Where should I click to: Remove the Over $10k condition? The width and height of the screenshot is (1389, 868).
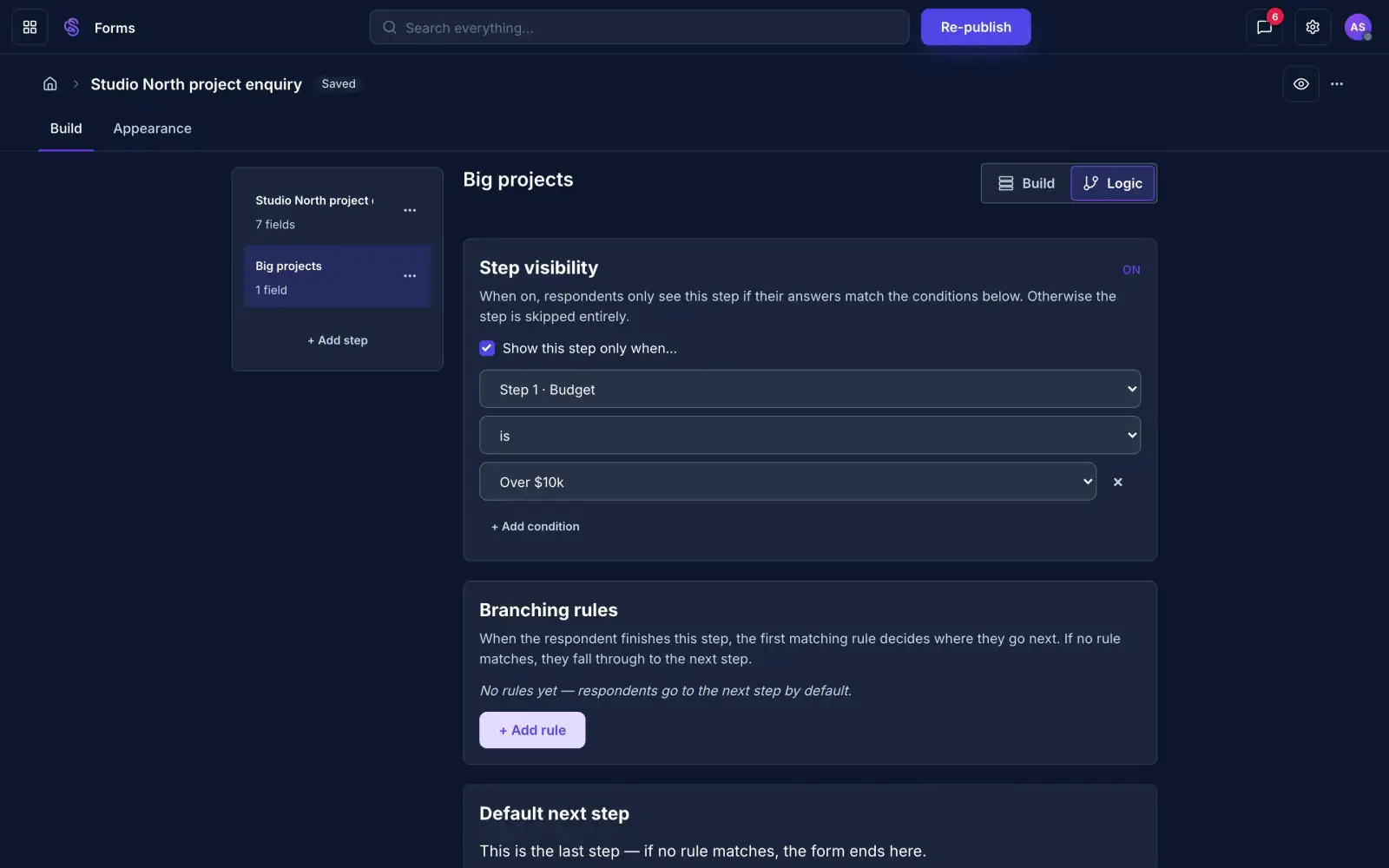[1118, 482]
